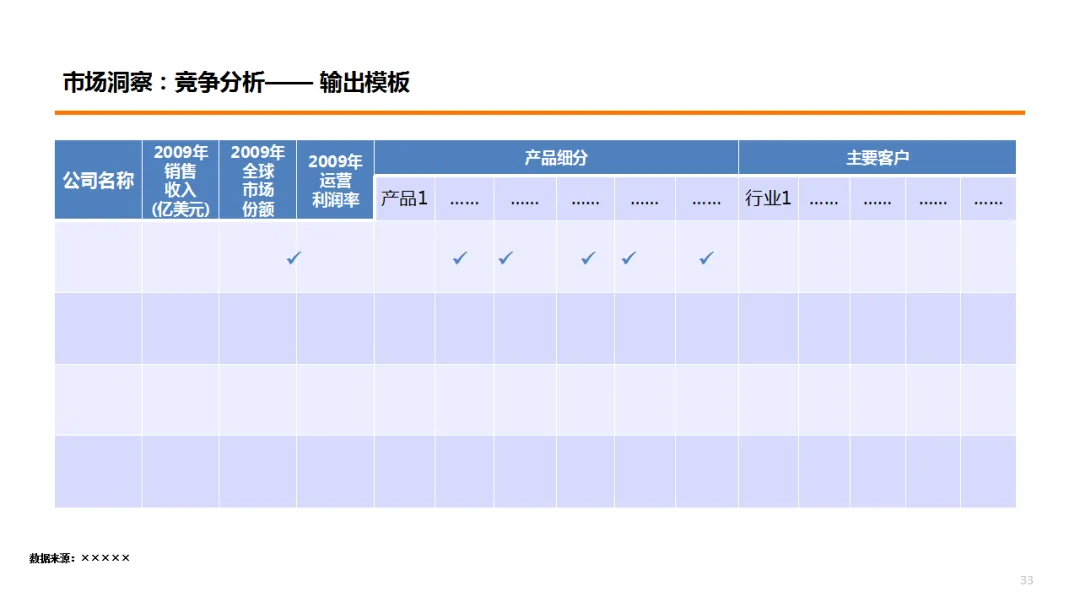Select the 2009年全球市场份额 header cell
1080x608 pixels.
pyautogui.click(x=258, y=180)
